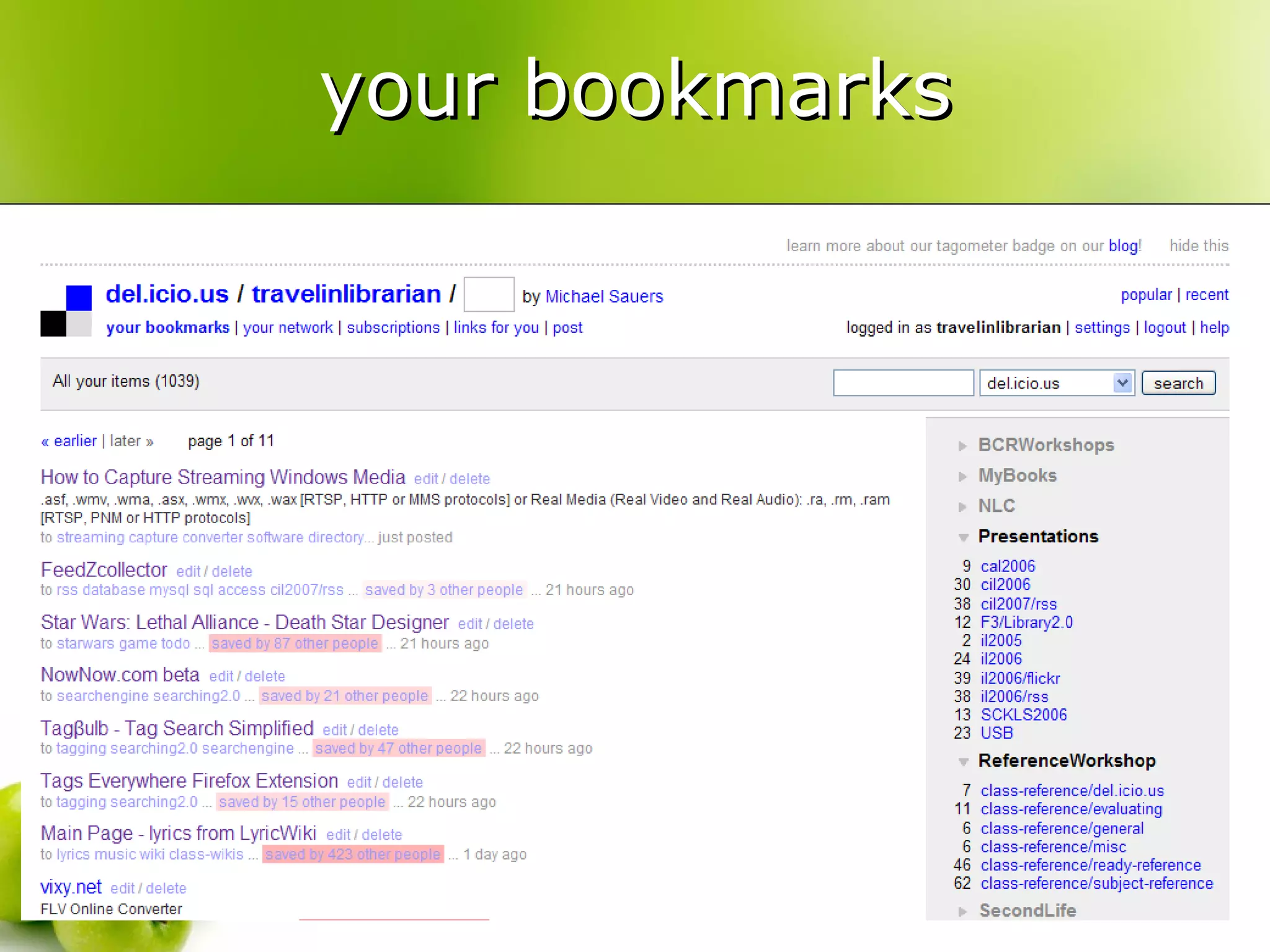Open links for you
The height and width of the screenshot is (952, 1270).
[x=496, y=327]
